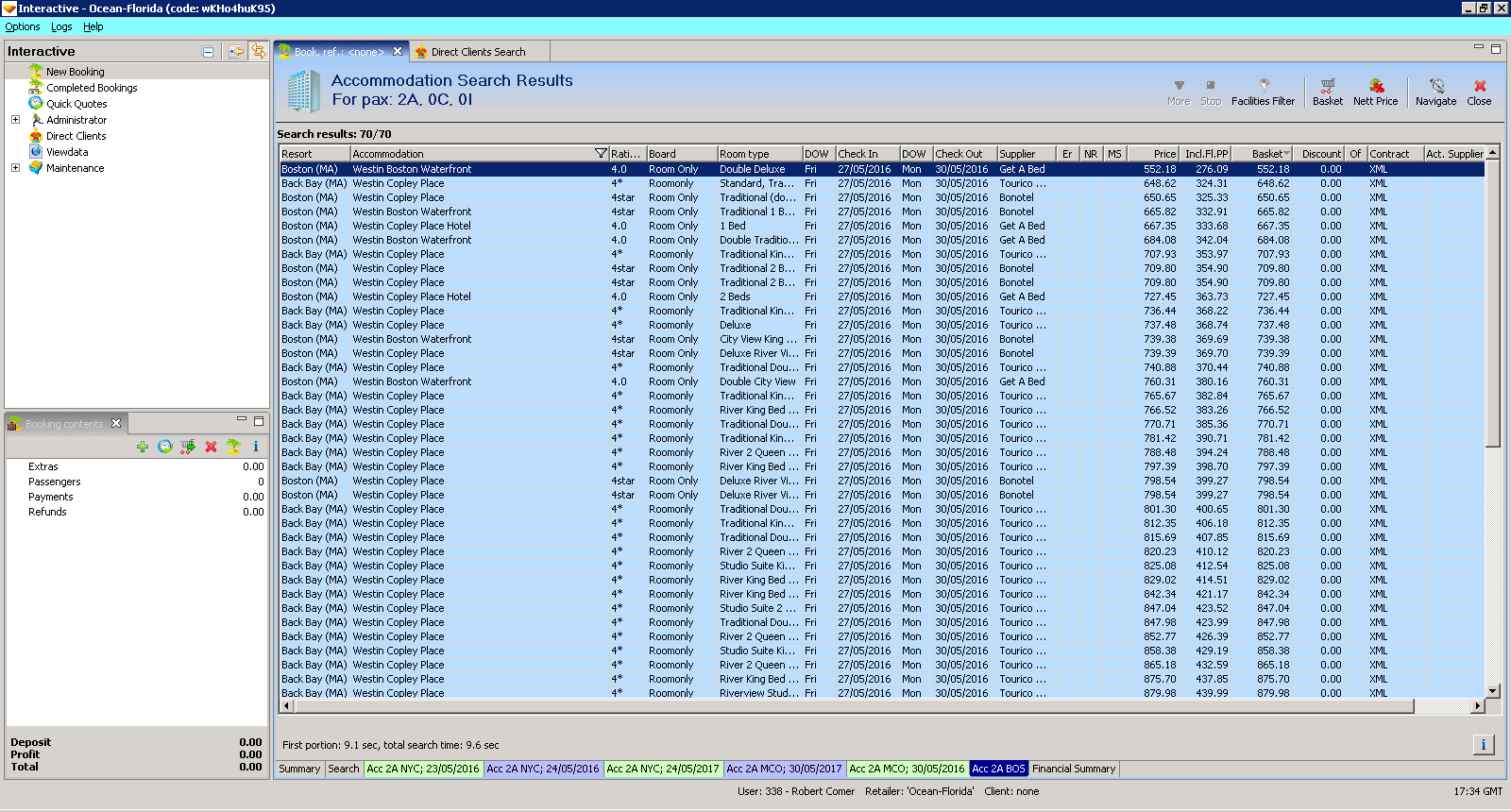Click the Accommodation column filter funnel
Screen dimensions: 1511x812
coord(601,154)
